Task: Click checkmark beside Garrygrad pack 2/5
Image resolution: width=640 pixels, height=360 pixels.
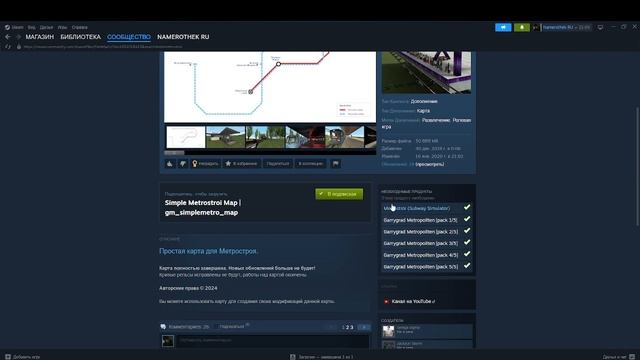Action: (467, 231)
